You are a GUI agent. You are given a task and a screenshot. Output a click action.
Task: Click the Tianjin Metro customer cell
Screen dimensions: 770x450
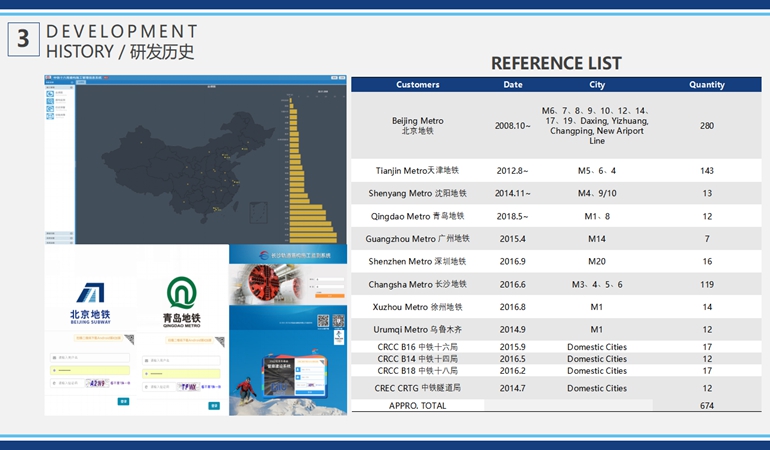point(417,170)
